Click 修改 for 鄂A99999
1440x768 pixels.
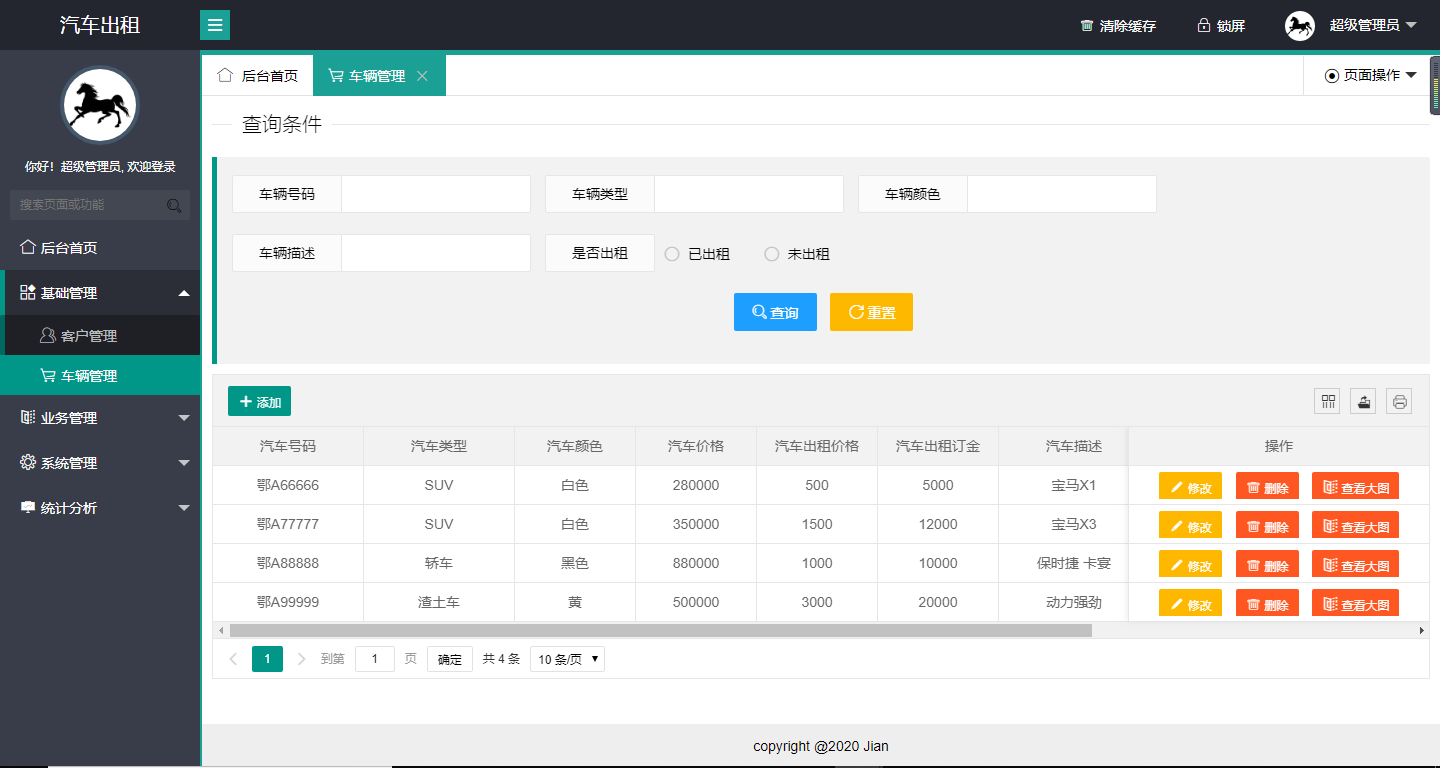[x=1190, y=603]
